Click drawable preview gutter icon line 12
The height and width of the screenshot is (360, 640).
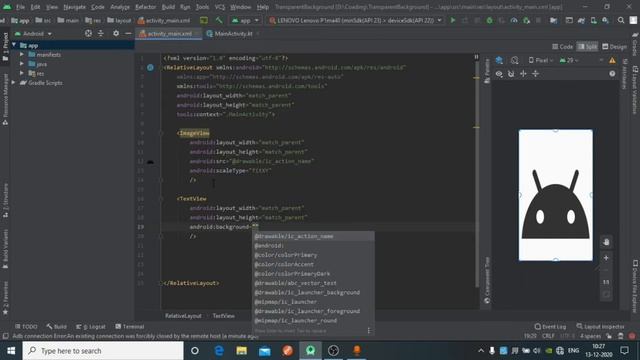click(x=150, y=162)
